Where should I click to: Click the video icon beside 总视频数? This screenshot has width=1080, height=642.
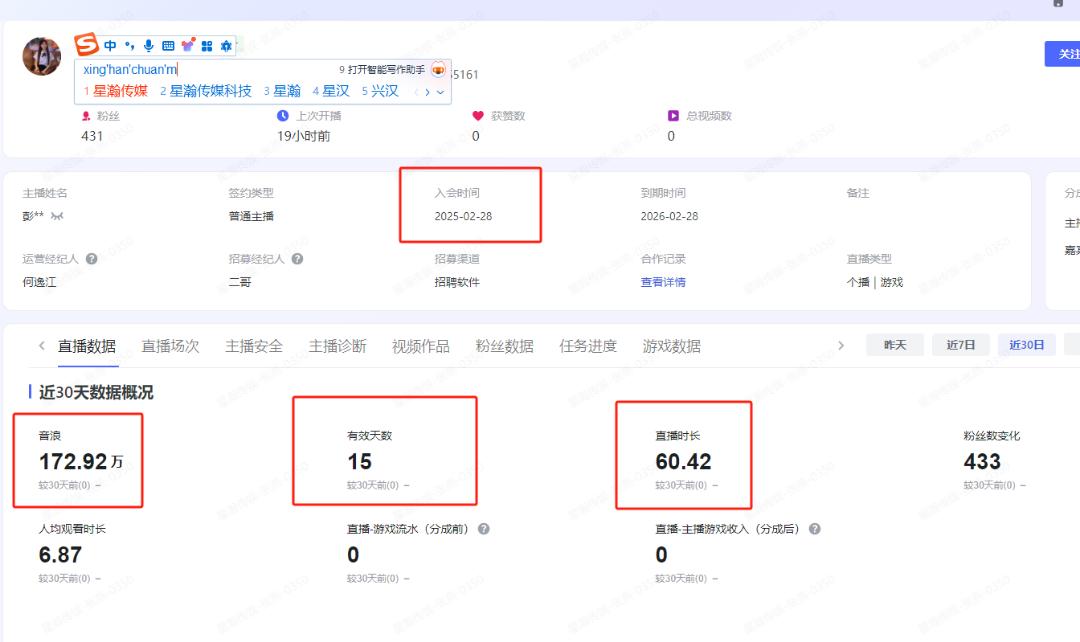click(673, 115)
